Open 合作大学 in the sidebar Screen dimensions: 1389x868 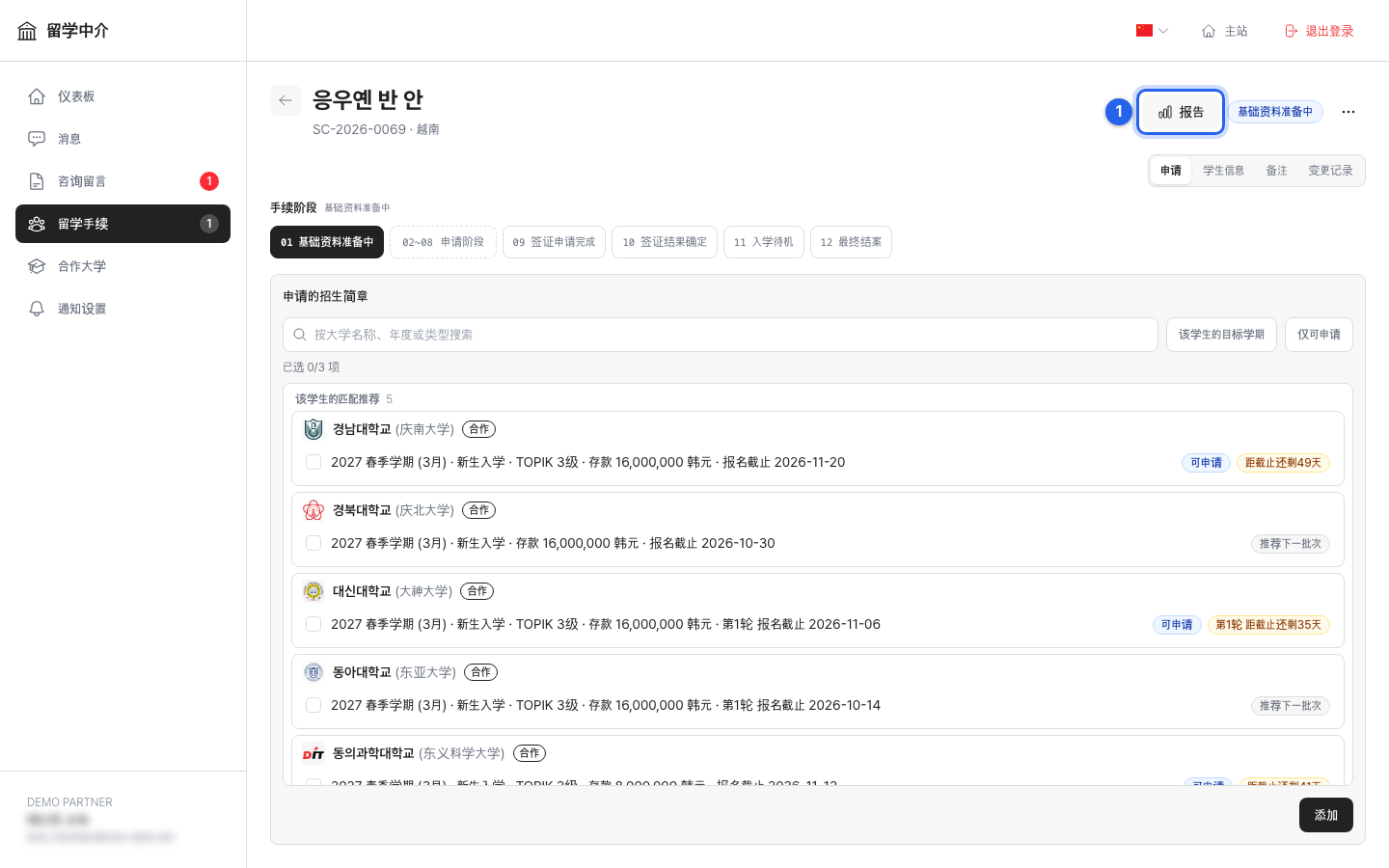123,266
